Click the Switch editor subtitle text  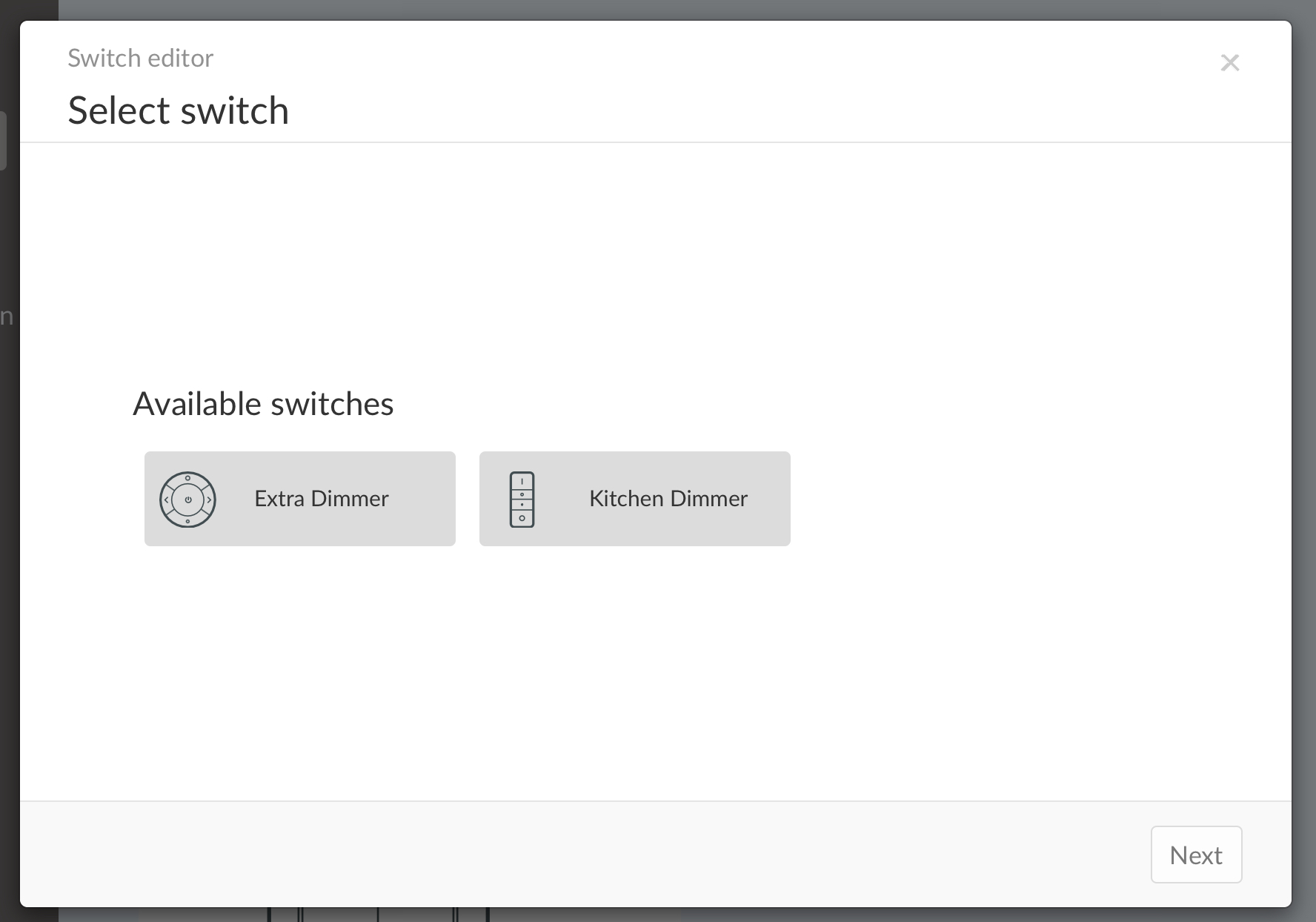tap(141, 58)
